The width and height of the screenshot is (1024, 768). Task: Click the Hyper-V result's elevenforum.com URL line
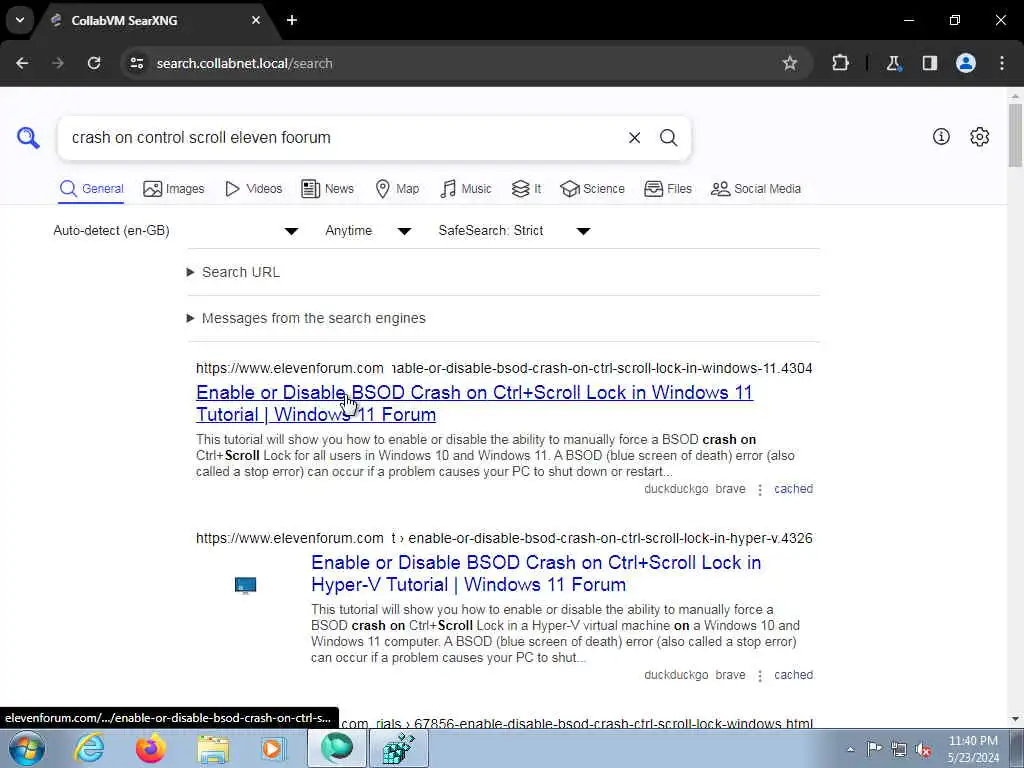click(x=504, y=538)
